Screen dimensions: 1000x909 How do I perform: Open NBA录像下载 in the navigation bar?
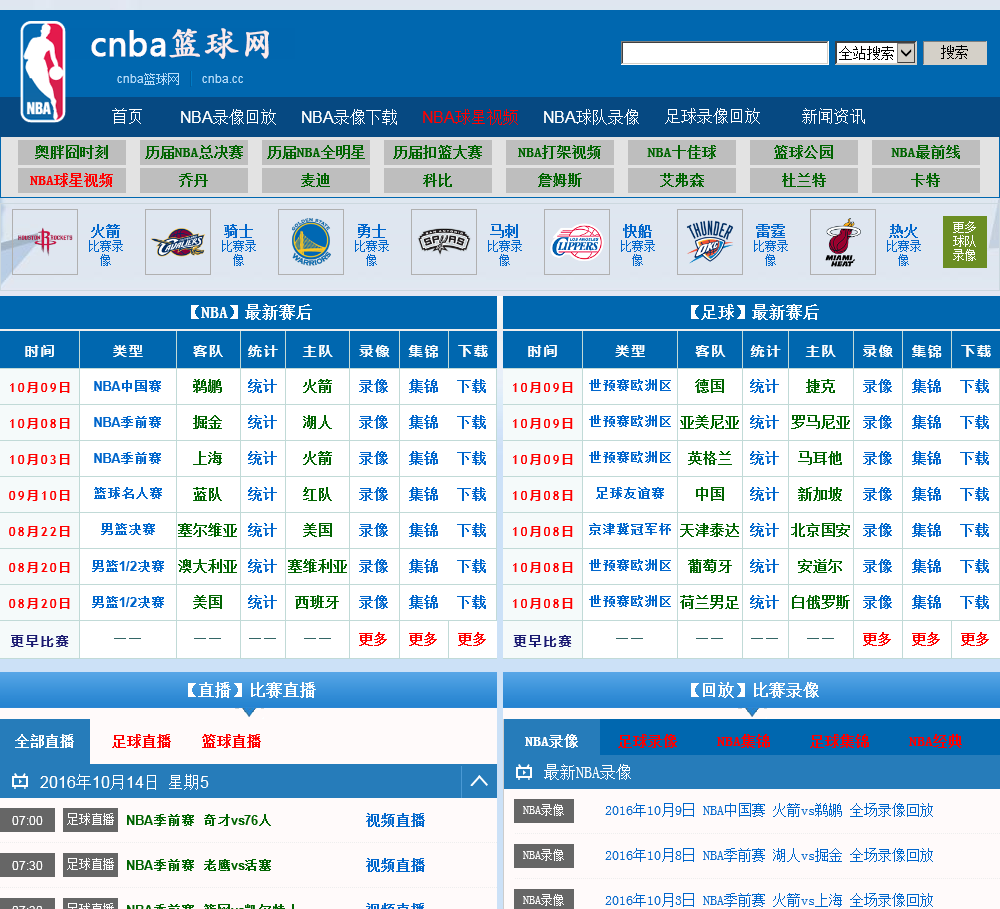point(349,117)
